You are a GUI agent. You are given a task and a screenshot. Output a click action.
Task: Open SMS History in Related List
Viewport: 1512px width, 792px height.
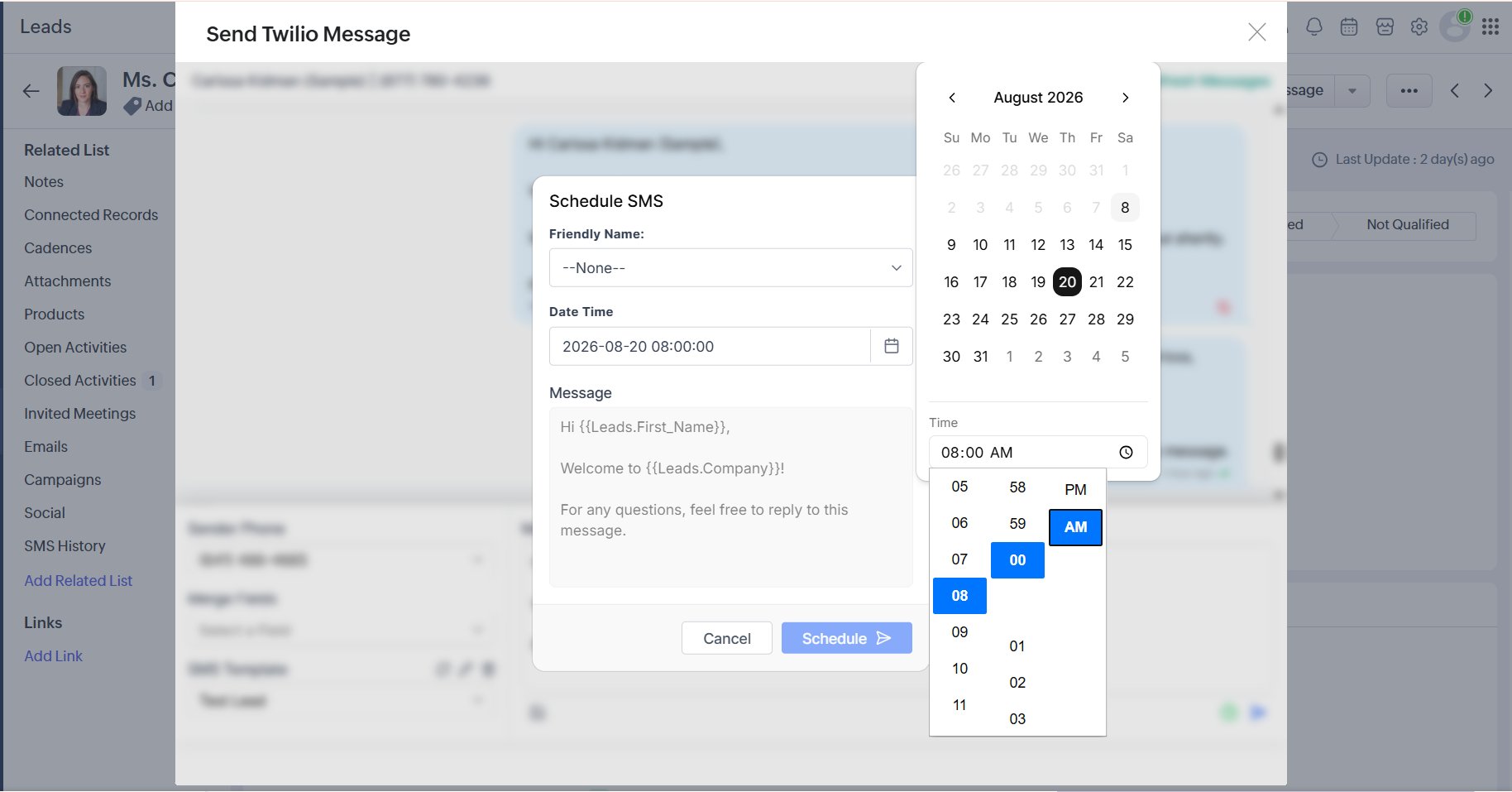(65, 546)
